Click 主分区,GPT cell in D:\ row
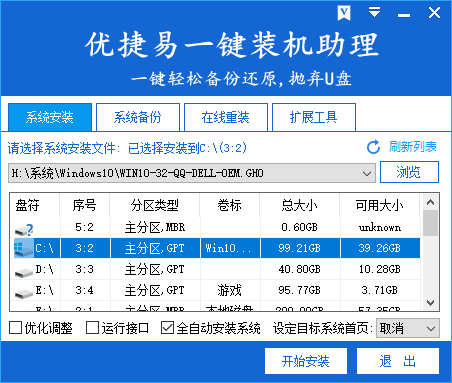The width and height of the screenshot is (452, 383). pos(155,269)
